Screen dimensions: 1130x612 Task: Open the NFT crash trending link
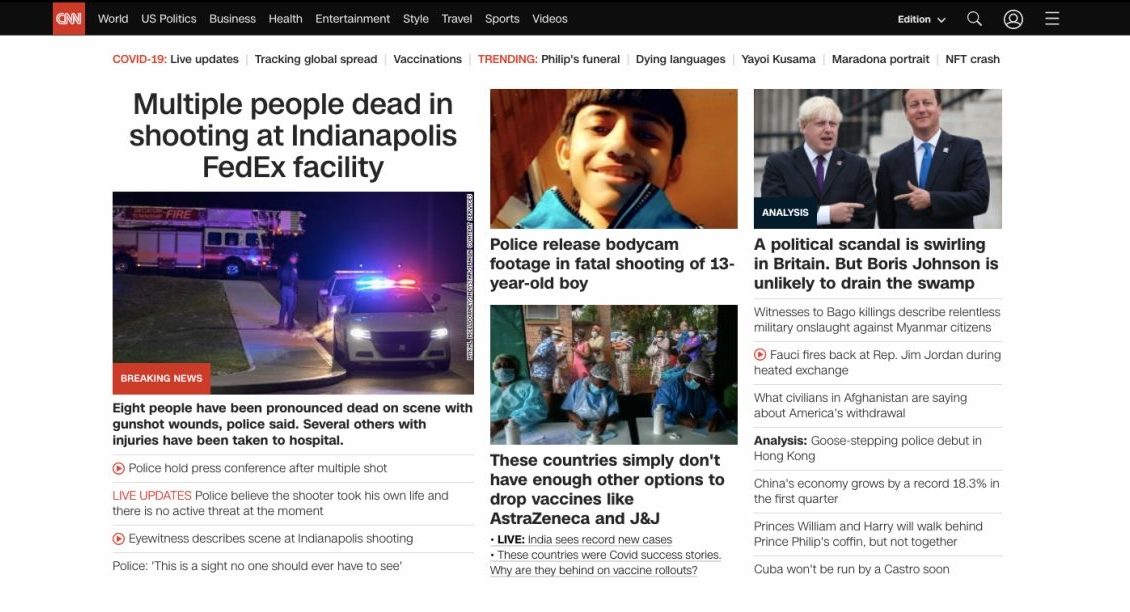click(972, 58)
